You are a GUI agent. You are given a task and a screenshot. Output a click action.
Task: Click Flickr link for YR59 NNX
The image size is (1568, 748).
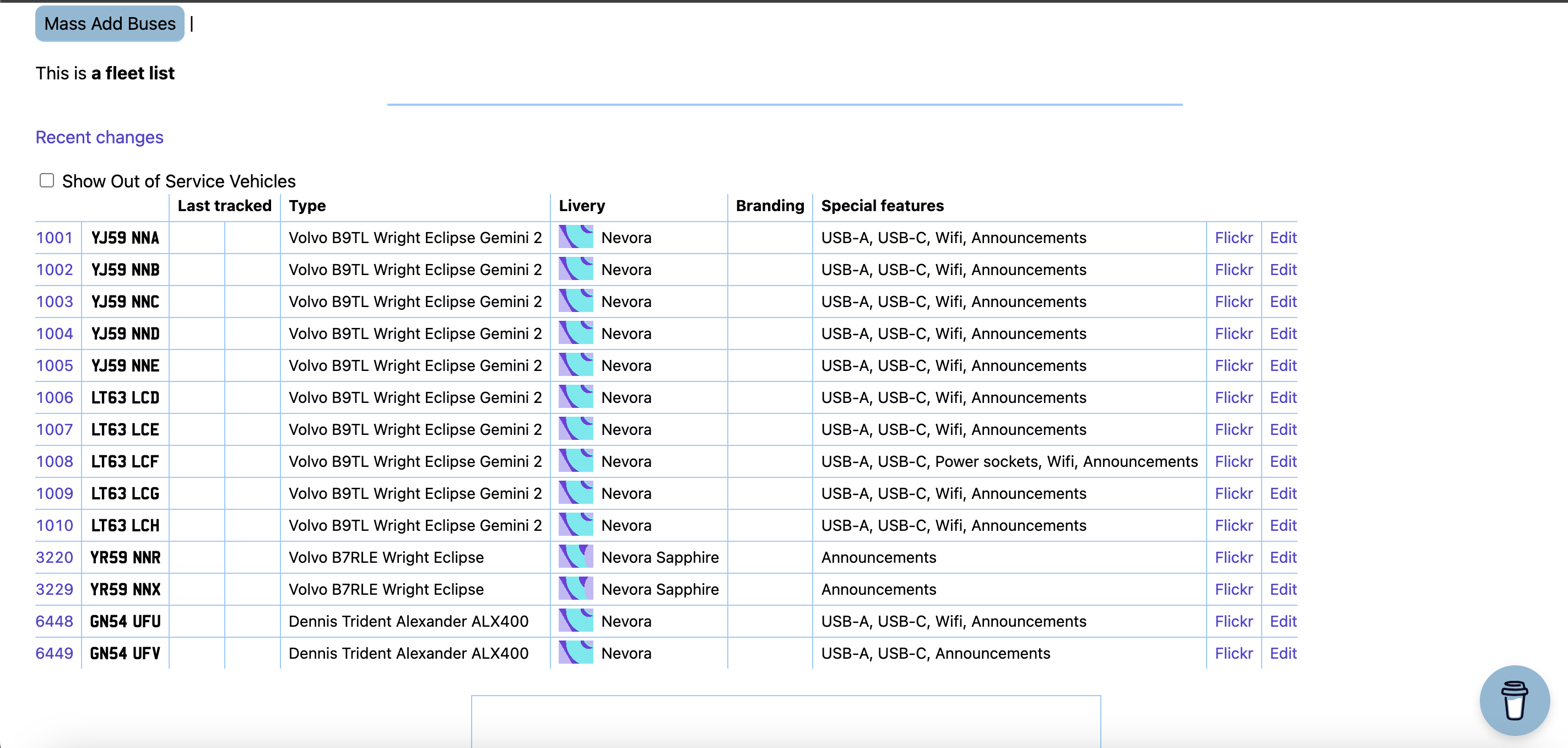(1234, 589)
